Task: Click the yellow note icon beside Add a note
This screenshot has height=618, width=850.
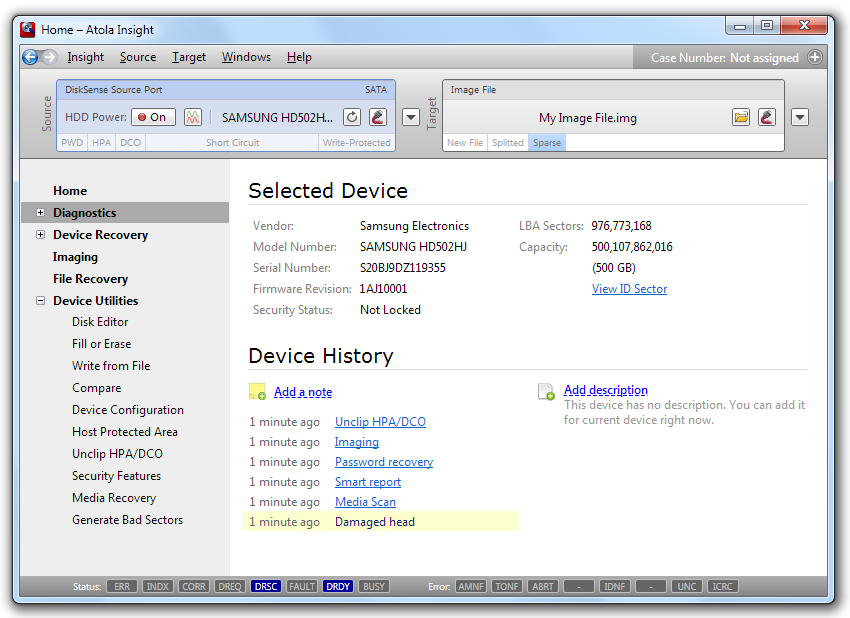Action: pos(257,391)
